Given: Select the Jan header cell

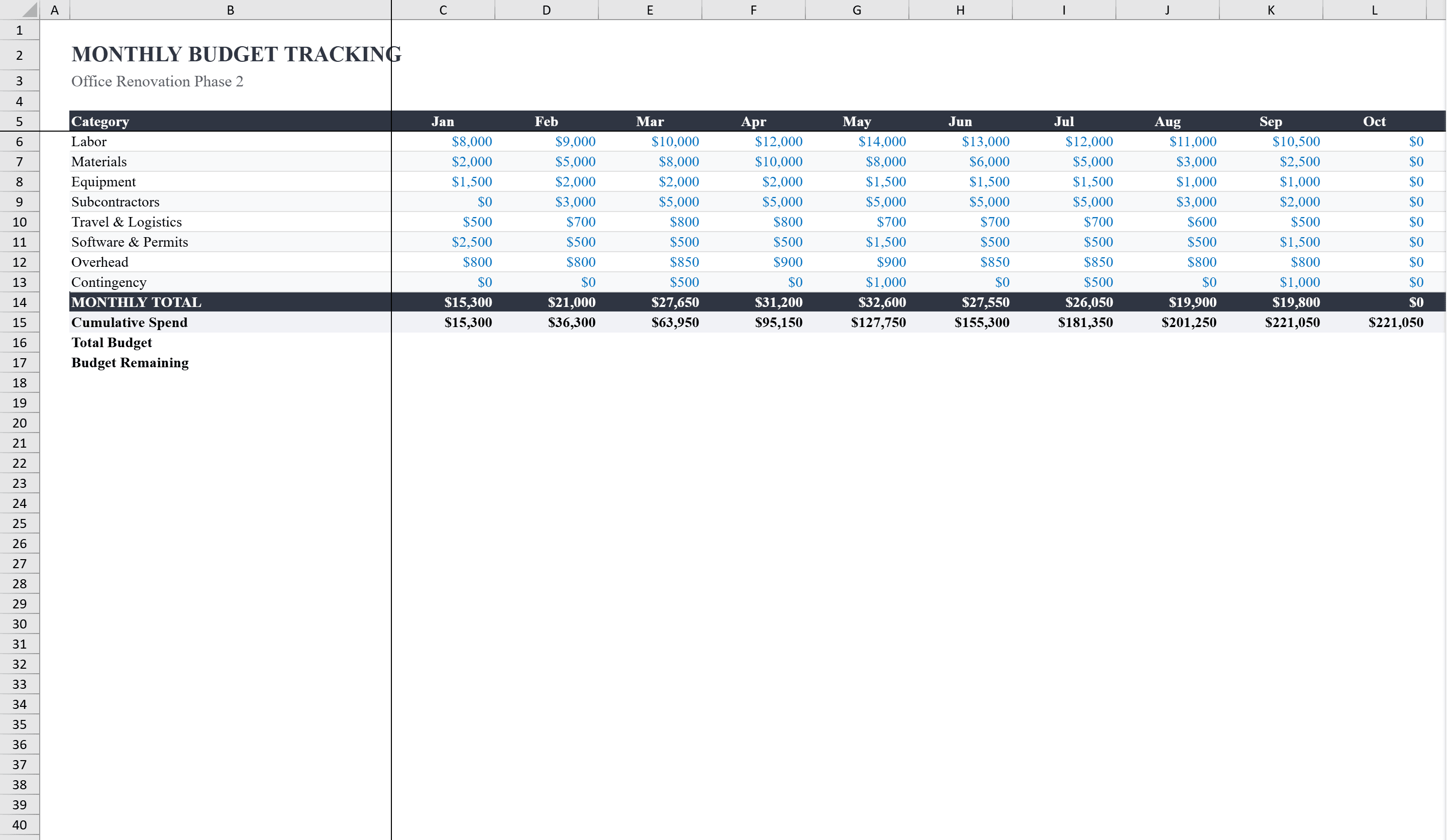Looking at the screenshot, I should coord(443,121).
